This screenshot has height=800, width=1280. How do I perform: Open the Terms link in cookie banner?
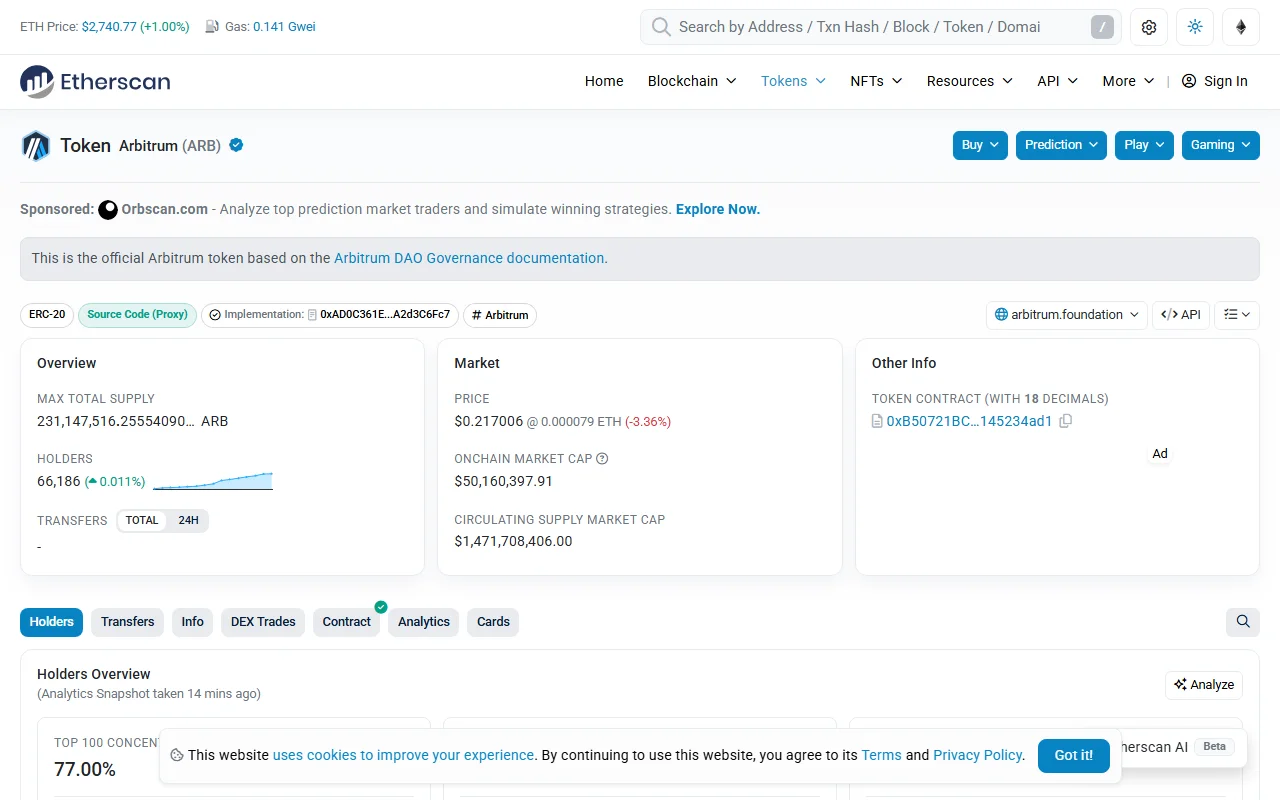click(882, 755)
